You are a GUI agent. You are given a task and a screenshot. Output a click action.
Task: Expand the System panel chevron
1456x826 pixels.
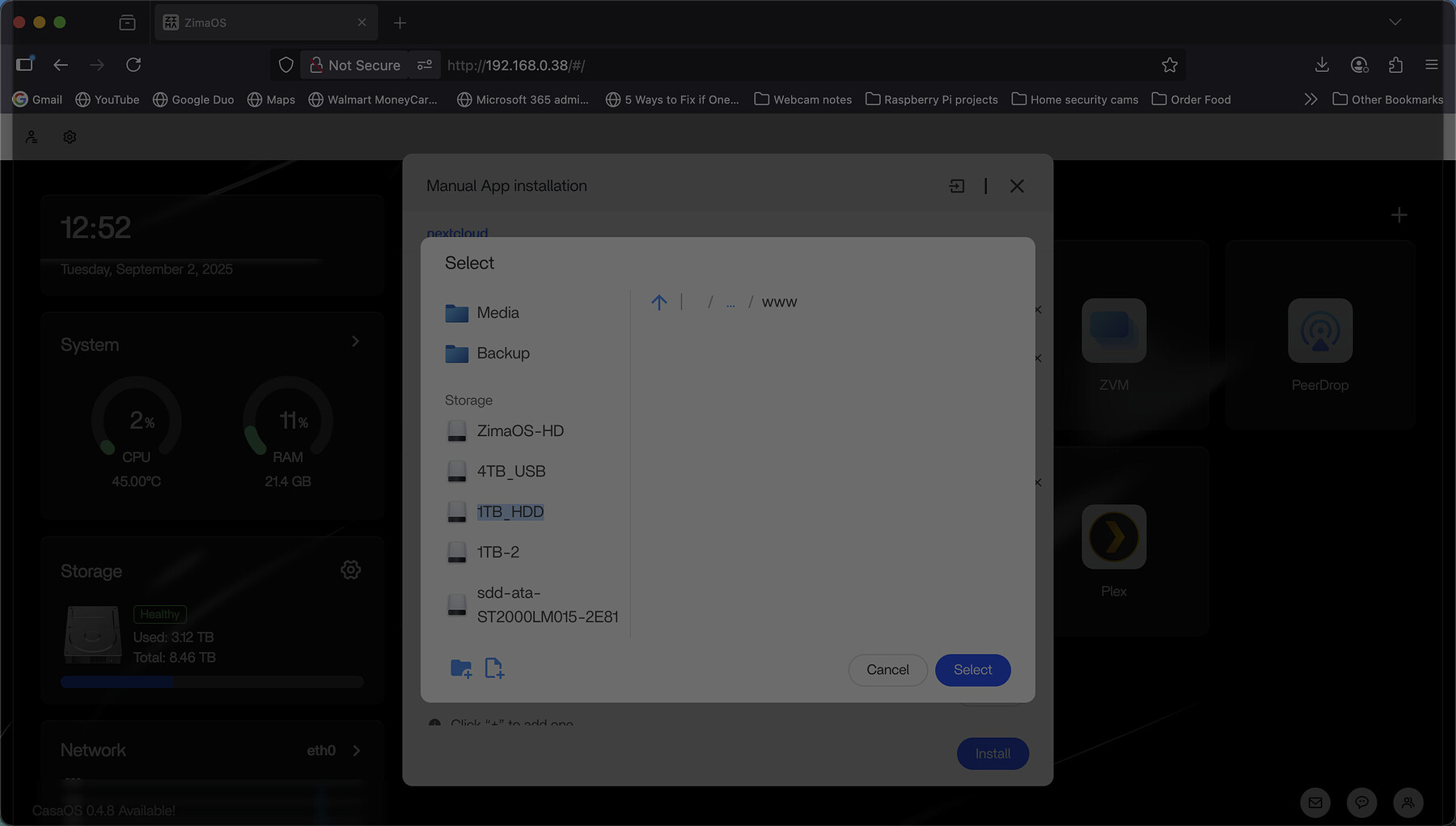(x=355, y=342)
